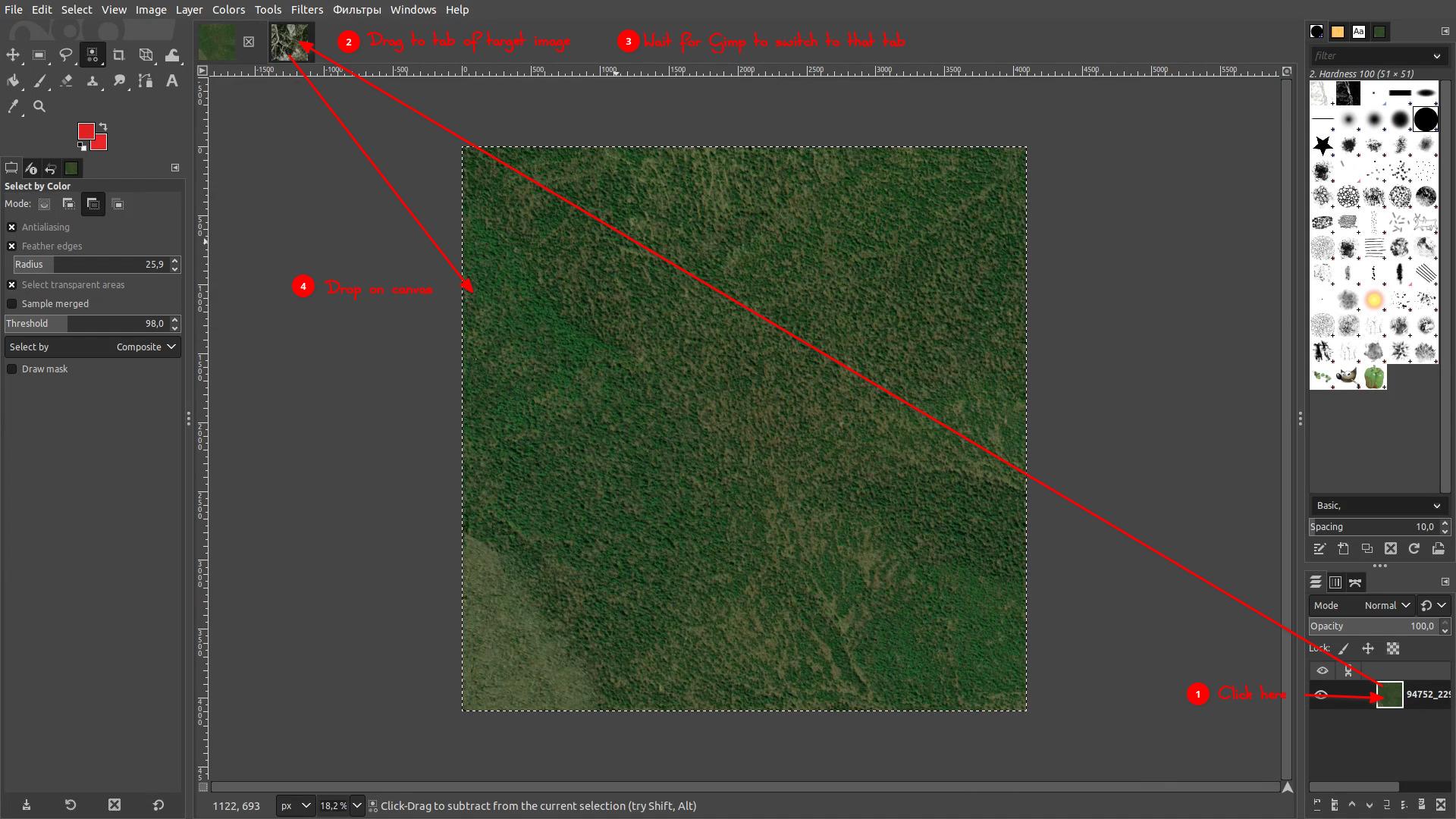The width and height of the screenshot is (1456, 819).
Task: Select the Crop tool
Action: [119, 55]
